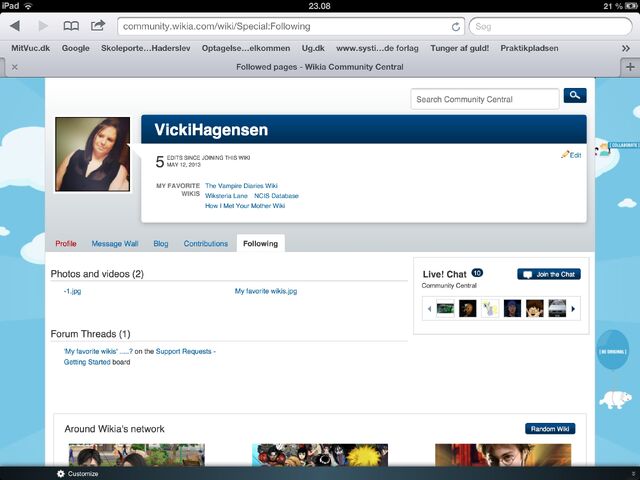The width and height of the screenshot is (640, 480).
Task: Open www.systi...de forlag bookmark
Action: pos(377,48)
